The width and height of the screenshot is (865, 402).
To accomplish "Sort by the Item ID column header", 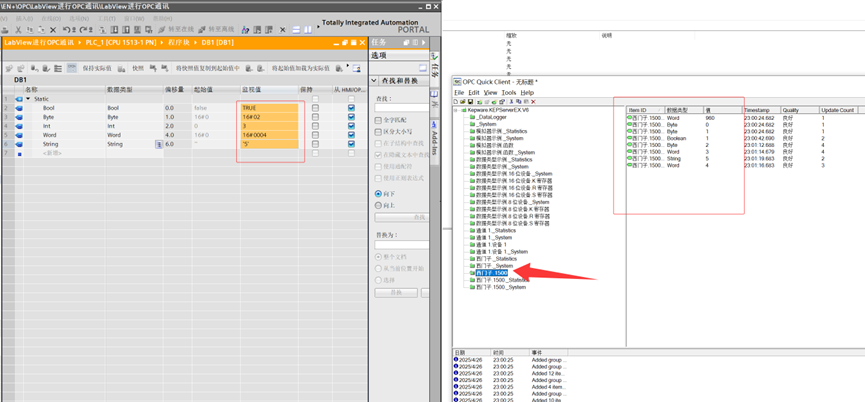I will click(x=645, y=110).
